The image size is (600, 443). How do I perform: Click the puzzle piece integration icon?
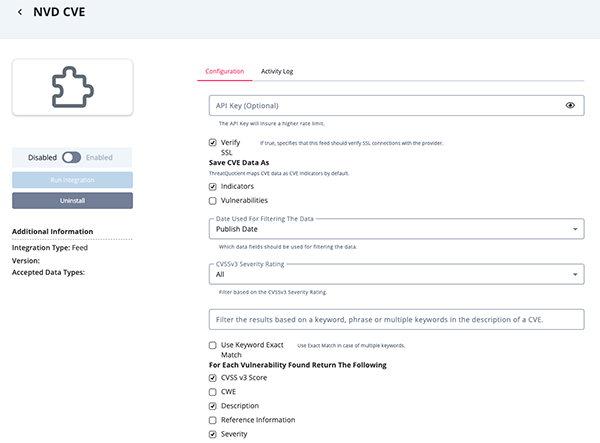(x=73, y=87)
